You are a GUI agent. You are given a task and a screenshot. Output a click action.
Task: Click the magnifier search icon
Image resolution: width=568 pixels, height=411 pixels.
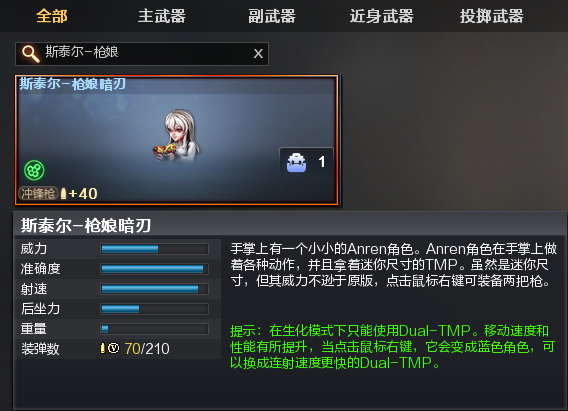pos(30,54)
